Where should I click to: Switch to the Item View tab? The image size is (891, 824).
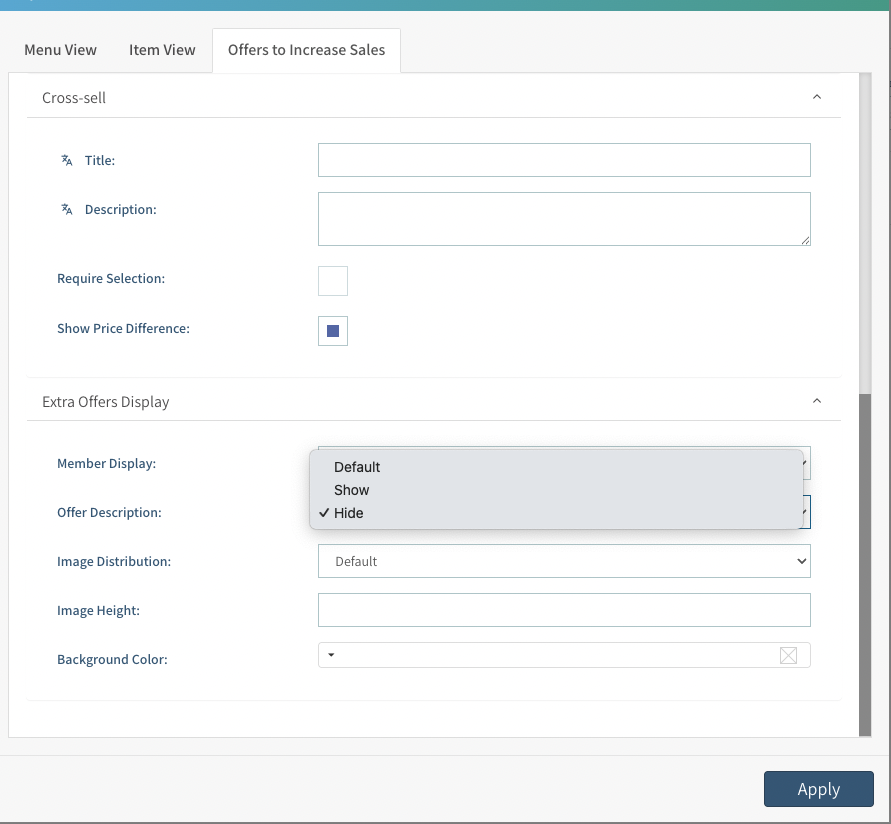point(162,50)
